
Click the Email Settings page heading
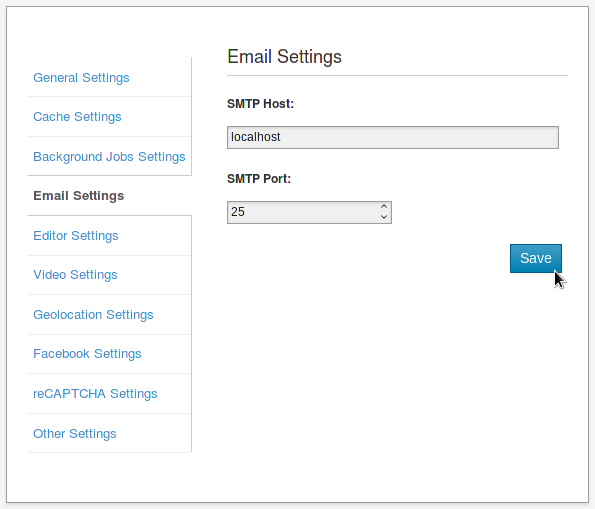pyautogui.click(x=284, y=57)
